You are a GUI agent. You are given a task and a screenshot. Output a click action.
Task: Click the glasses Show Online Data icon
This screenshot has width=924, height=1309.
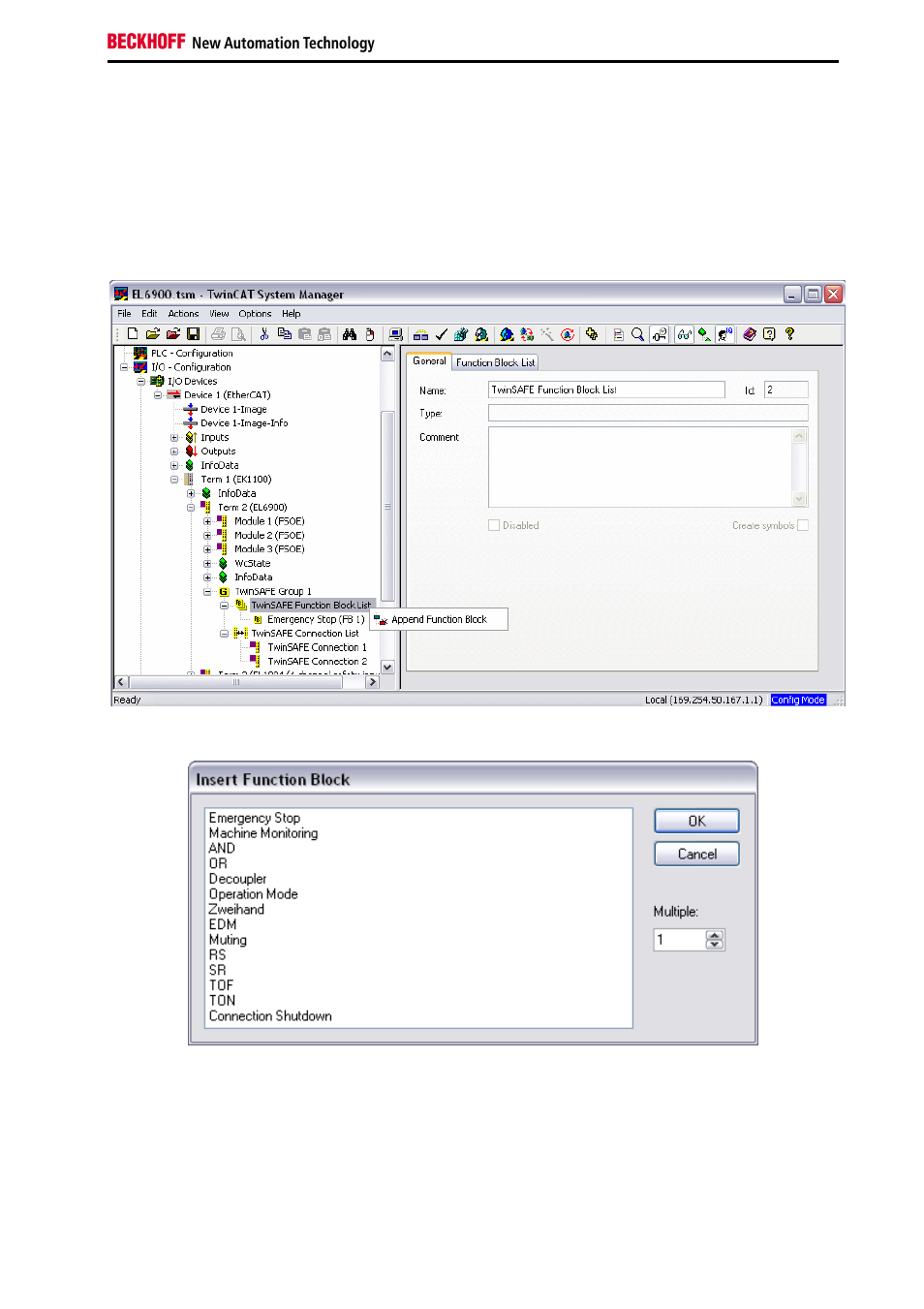[x=684, y=334]
